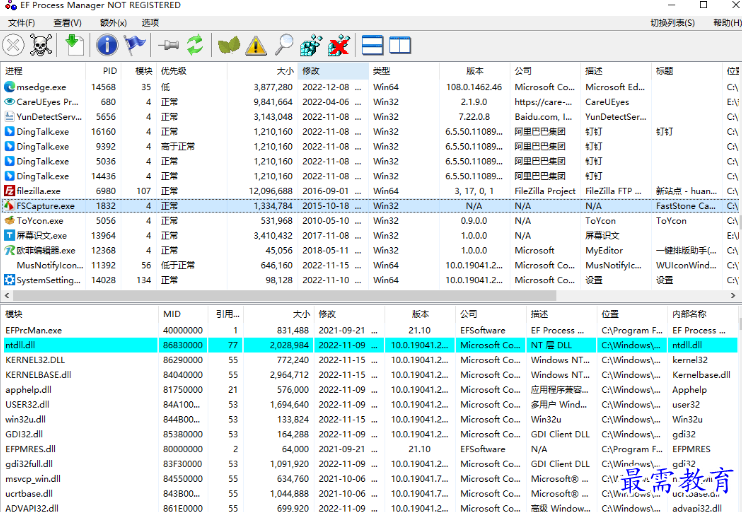Click the left arrow of horizontal scrollbar

7,295
